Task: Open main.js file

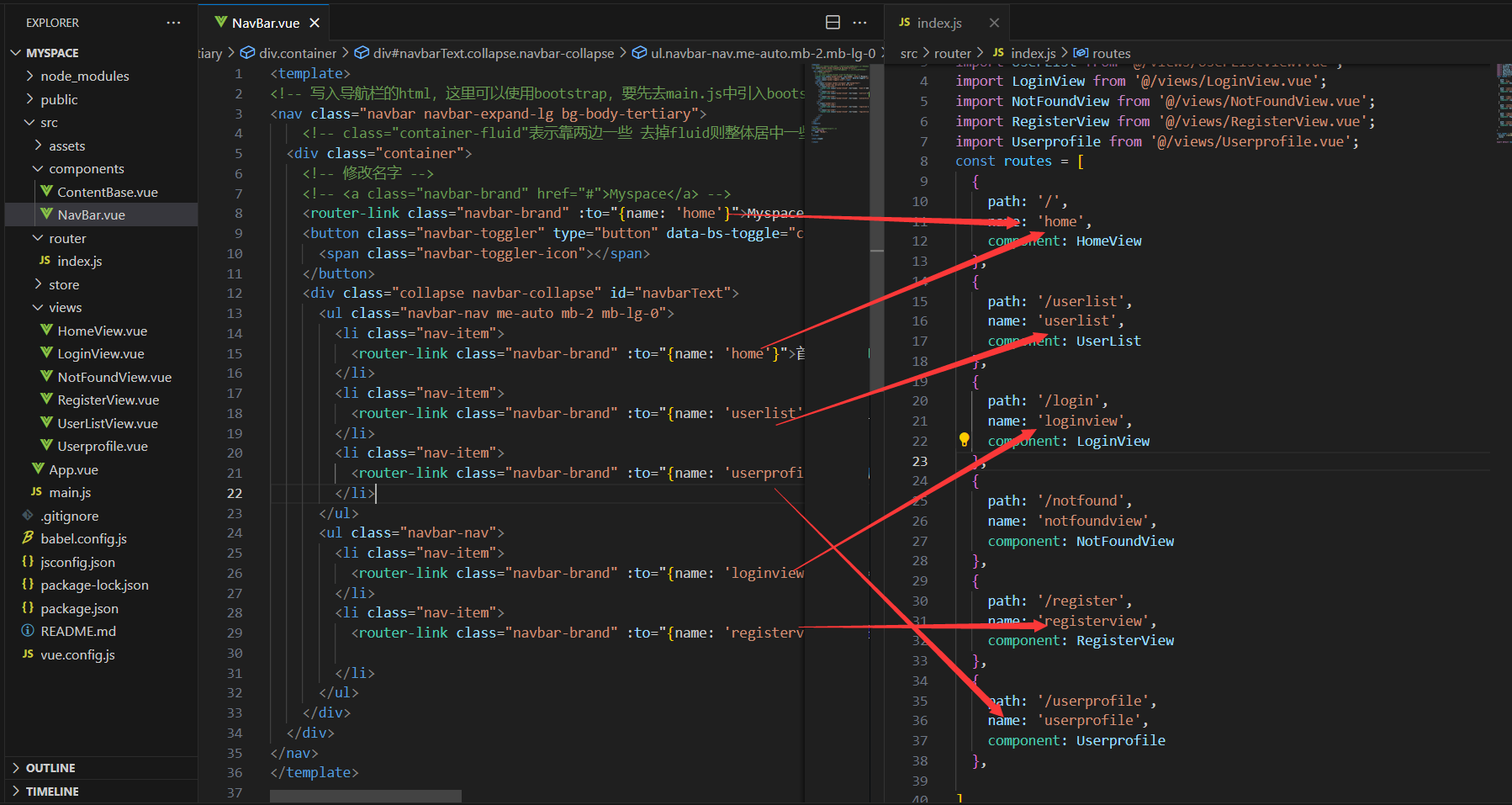Action: pos(70,492)
